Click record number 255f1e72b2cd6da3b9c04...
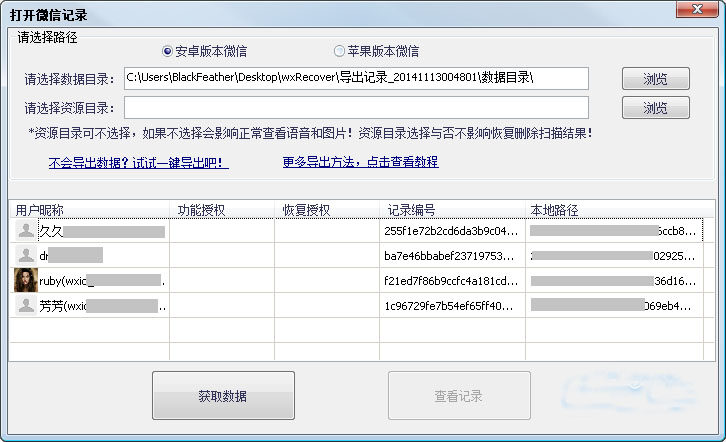 [x=451, y=231]
